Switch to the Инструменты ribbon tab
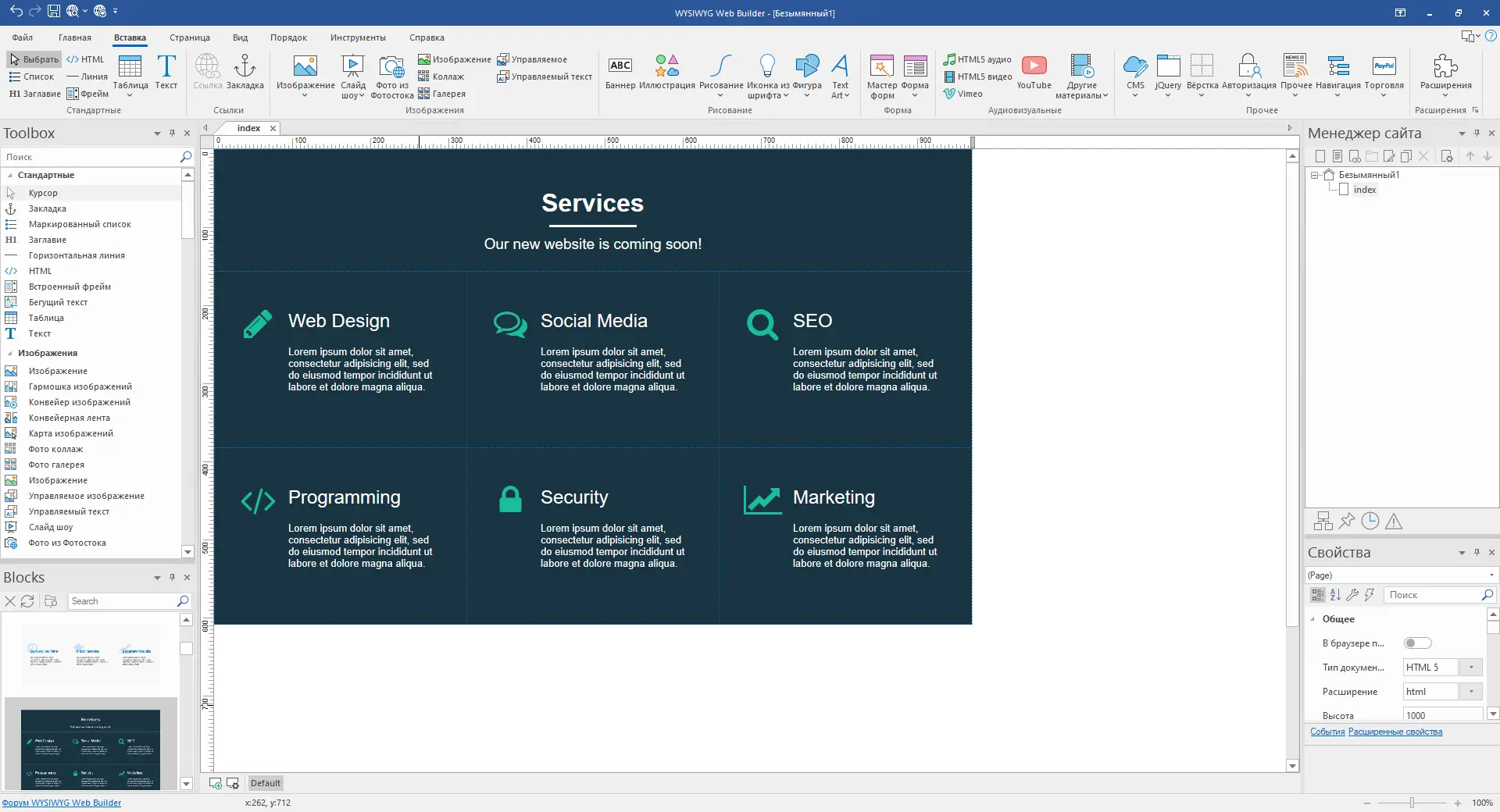Image resolution: width=1500 pixels, height=812 pixels. [x=358, y=37]
